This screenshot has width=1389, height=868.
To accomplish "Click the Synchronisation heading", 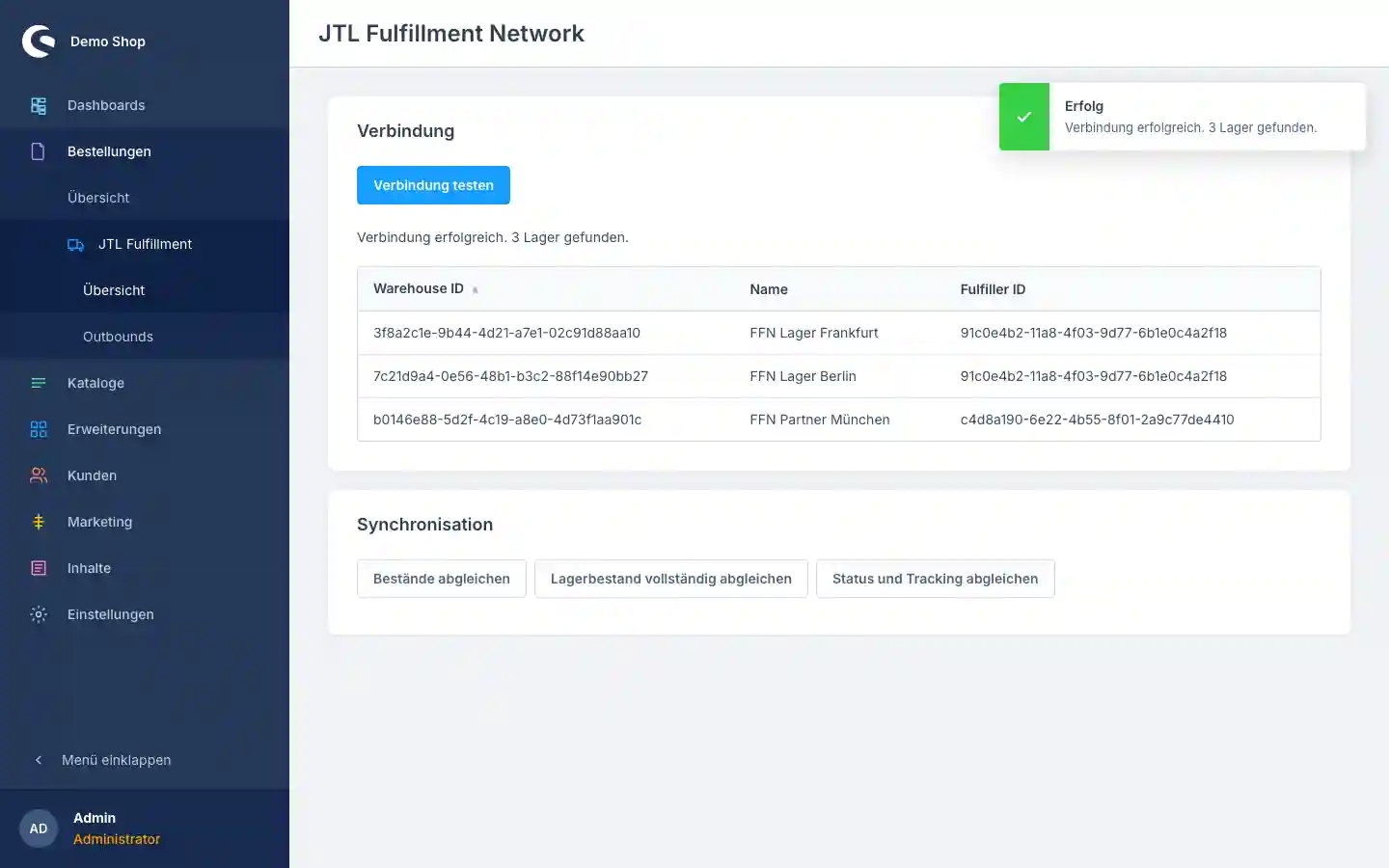I will 424,525.
